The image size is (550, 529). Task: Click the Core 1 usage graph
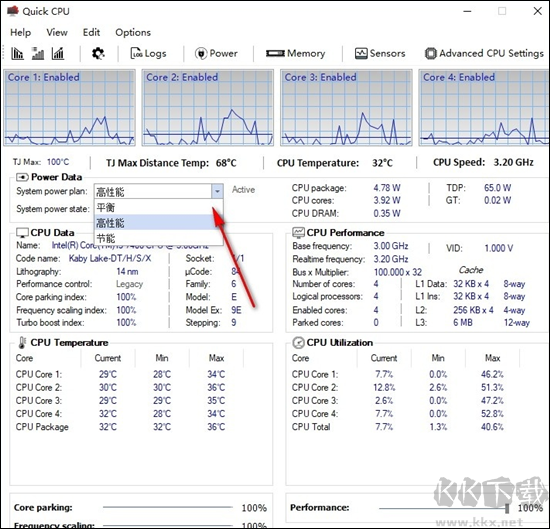coord(69,108)
